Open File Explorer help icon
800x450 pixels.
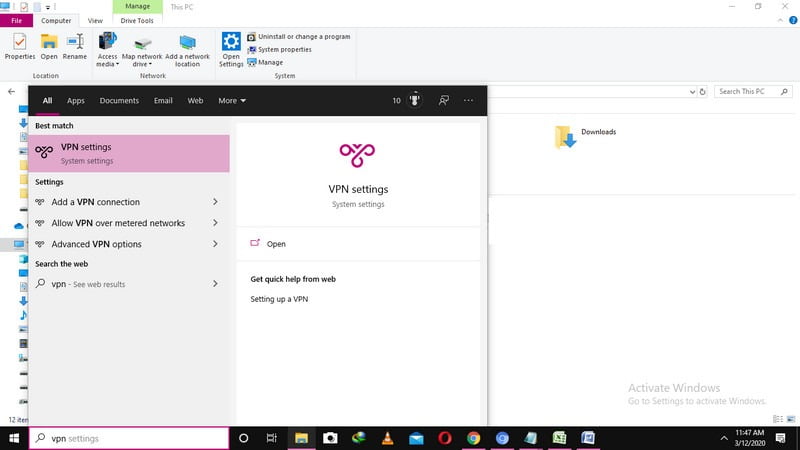click(793, 20)
